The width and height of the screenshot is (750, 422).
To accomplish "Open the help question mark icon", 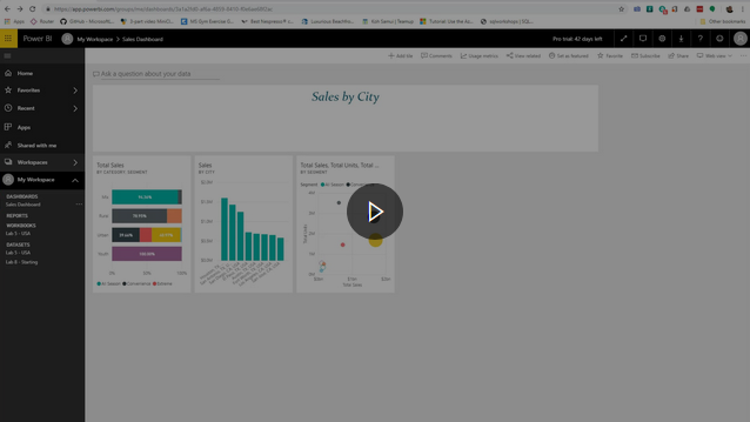I will click(700, 39).
